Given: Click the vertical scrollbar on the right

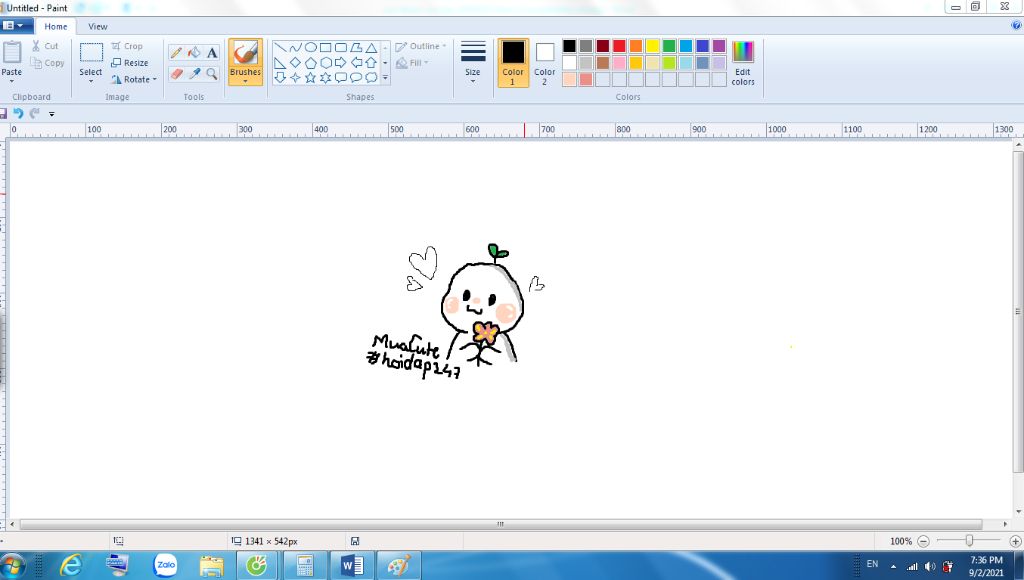Looking at the screenshot, I should (x=1018, y=312).
